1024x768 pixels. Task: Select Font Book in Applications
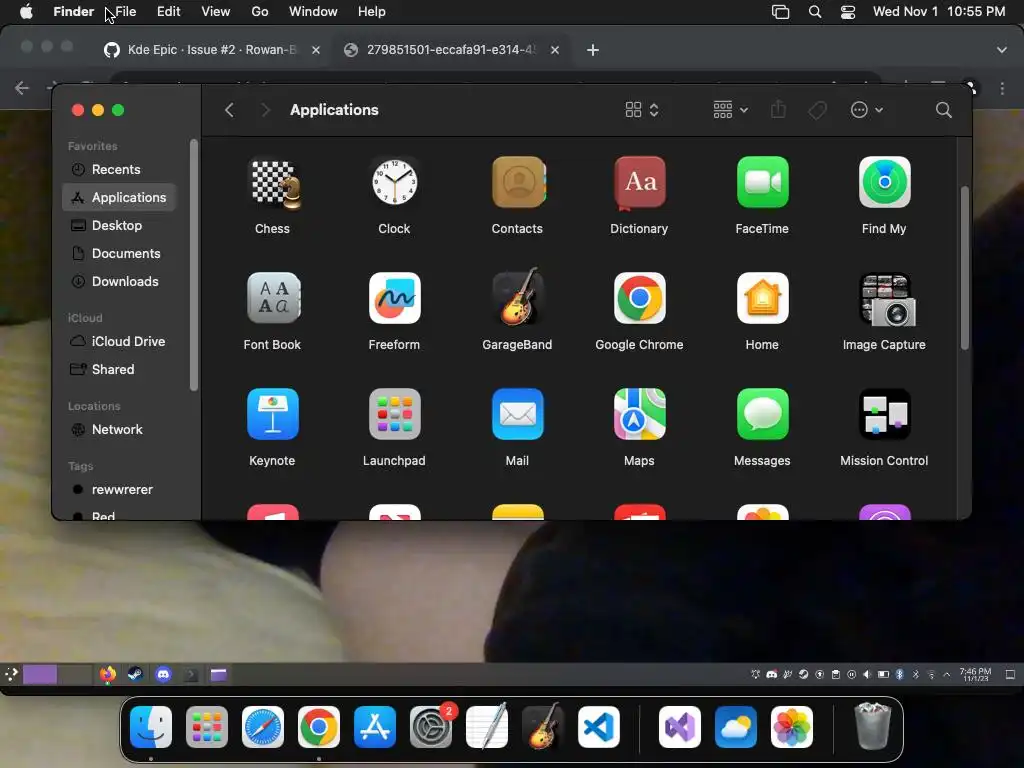click(x=272, y=298)
